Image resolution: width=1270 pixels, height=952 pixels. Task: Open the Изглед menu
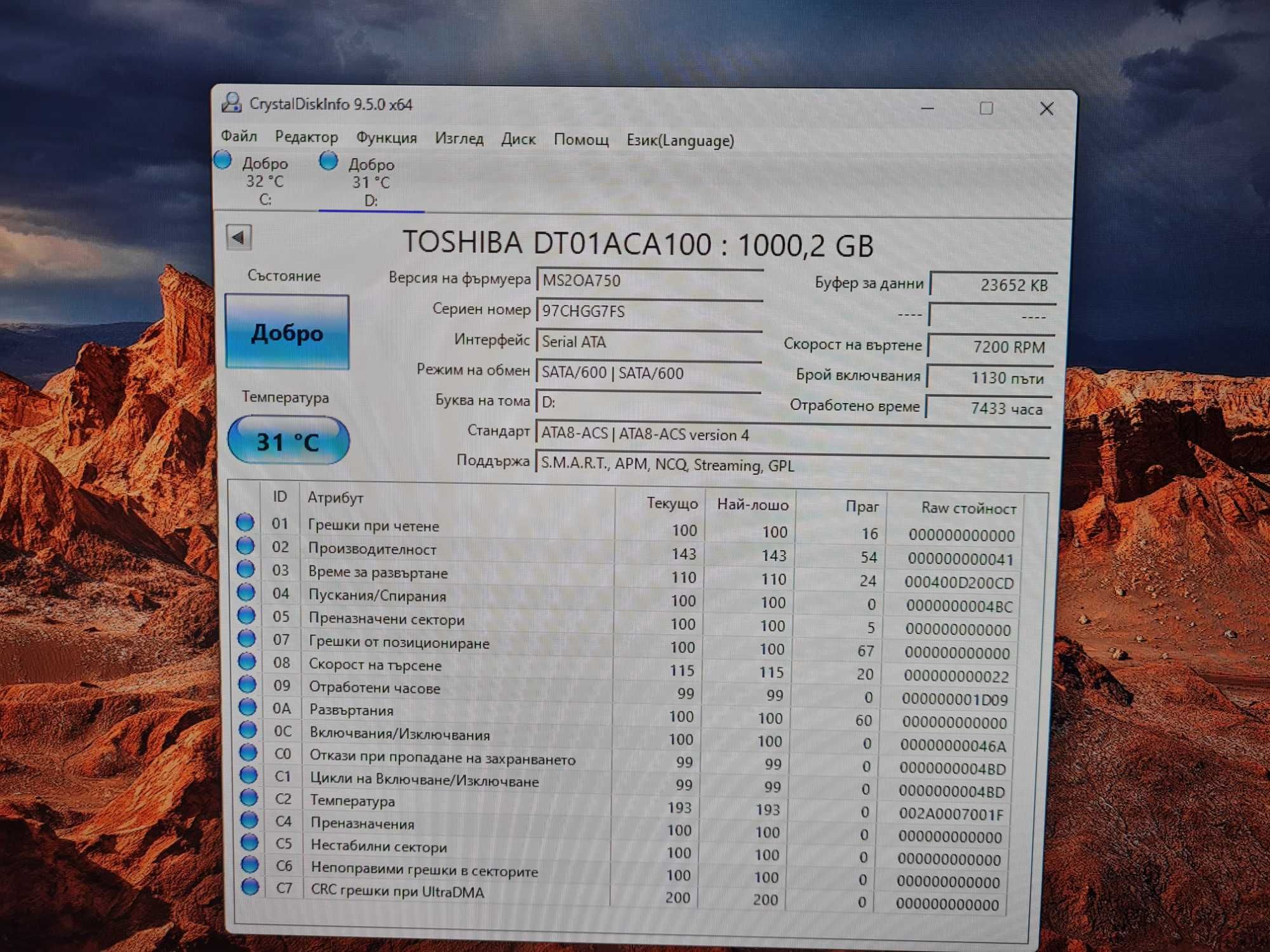tap(459, 138)
